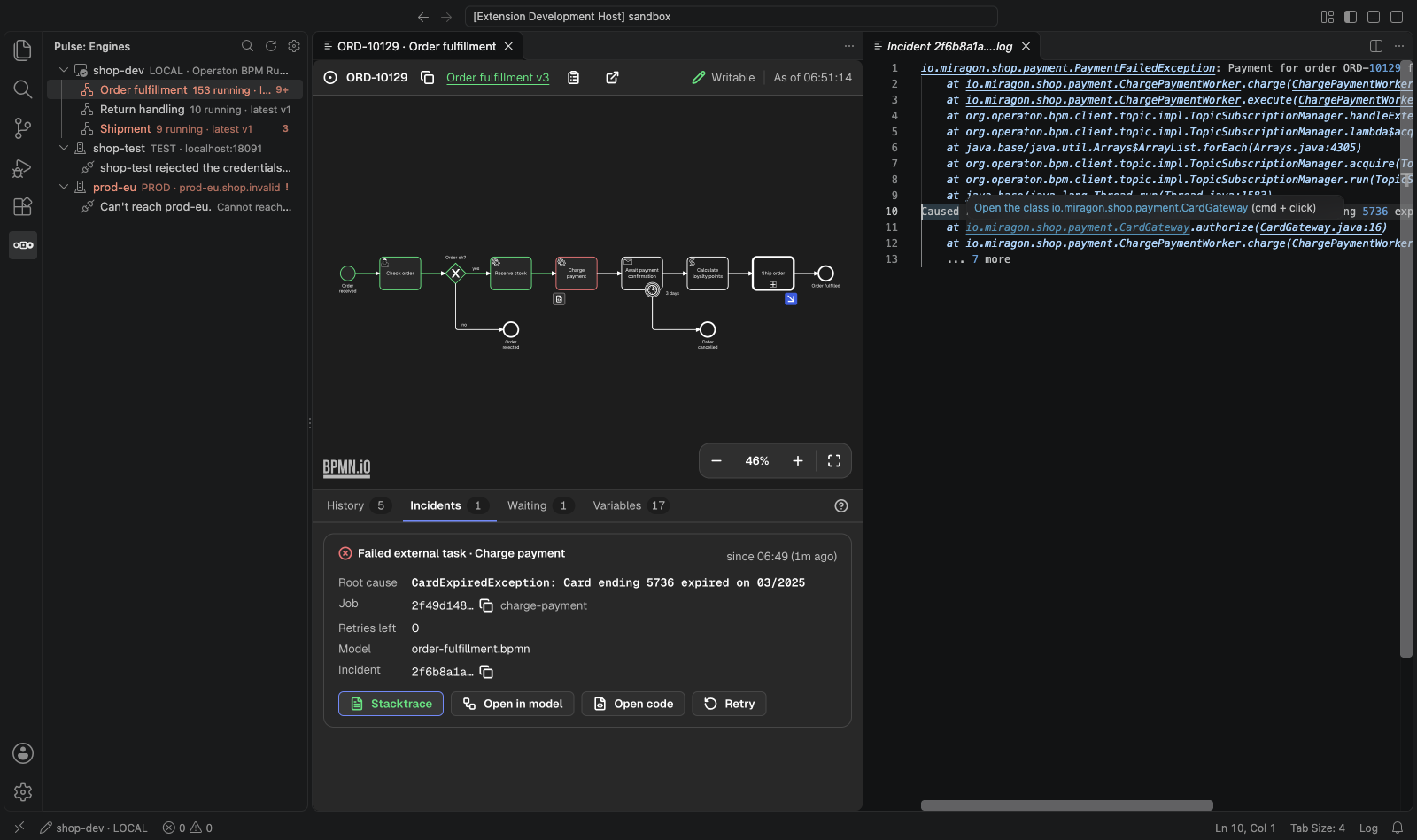Collapse the shop-test engine node
Screen dimensions: 1417x840
[64, 148]
